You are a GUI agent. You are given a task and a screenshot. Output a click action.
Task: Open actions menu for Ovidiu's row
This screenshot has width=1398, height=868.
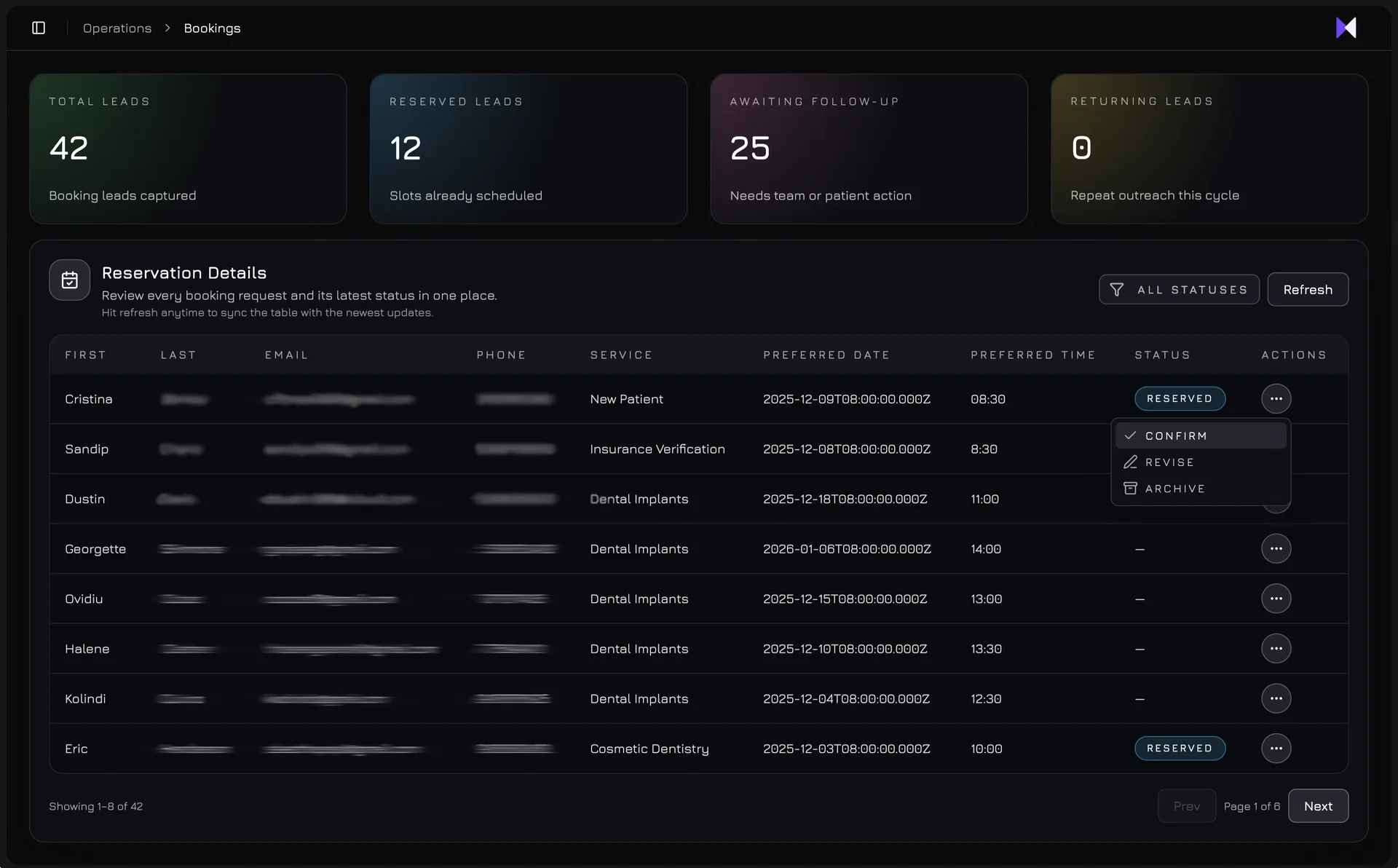[1276, 599]
